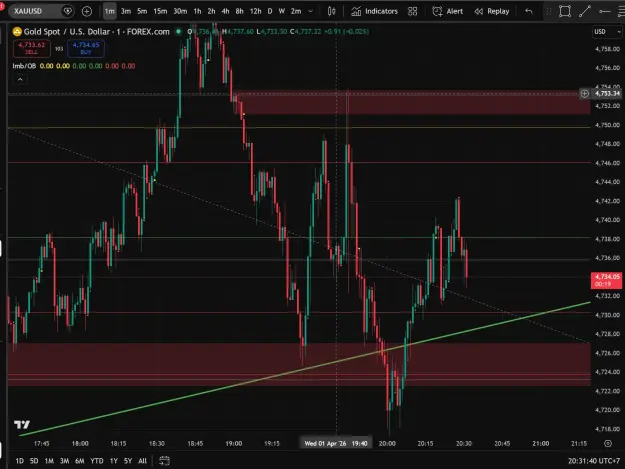Open the go-to-date calendar icon
Screen dimensions: 625x469
(164, 461)
